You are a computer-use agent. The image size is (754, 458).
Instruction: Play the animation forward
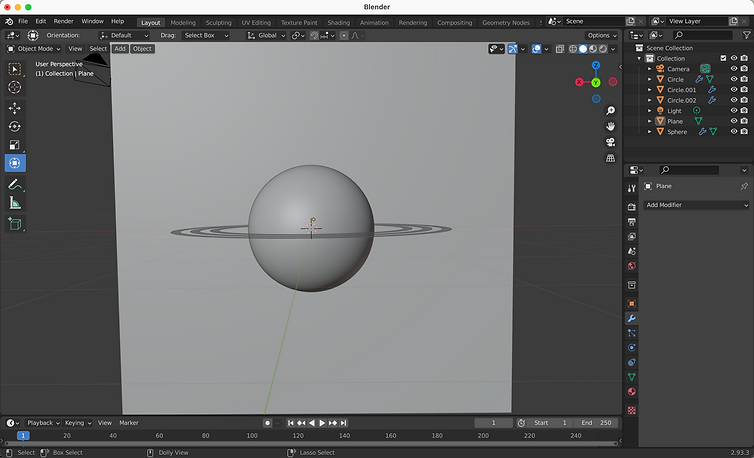pyautogui.click(x=322, y=423)
